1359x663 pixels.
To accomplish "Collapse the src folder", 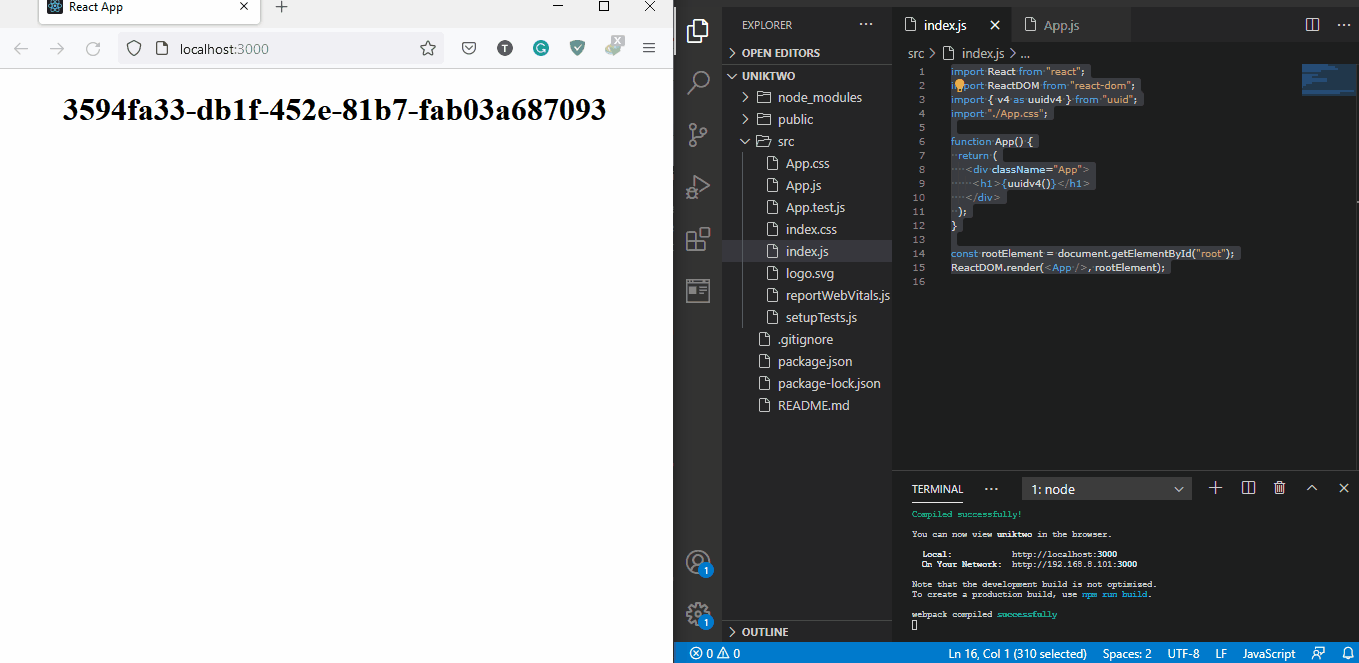I will (785, 141).
